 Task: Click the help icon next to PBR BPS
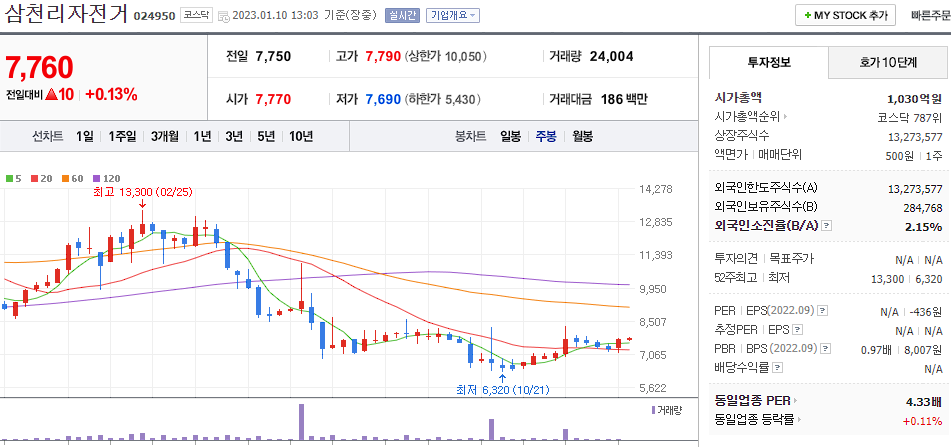pyautogui.click(x=827, y=348)
